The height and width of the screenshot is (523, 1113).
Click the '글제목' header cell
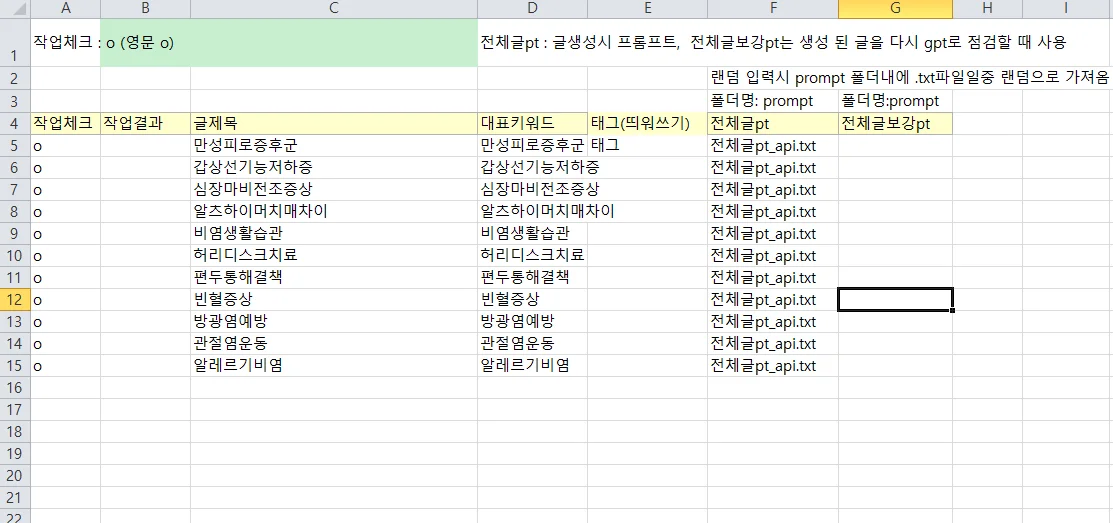pos(334,123)
